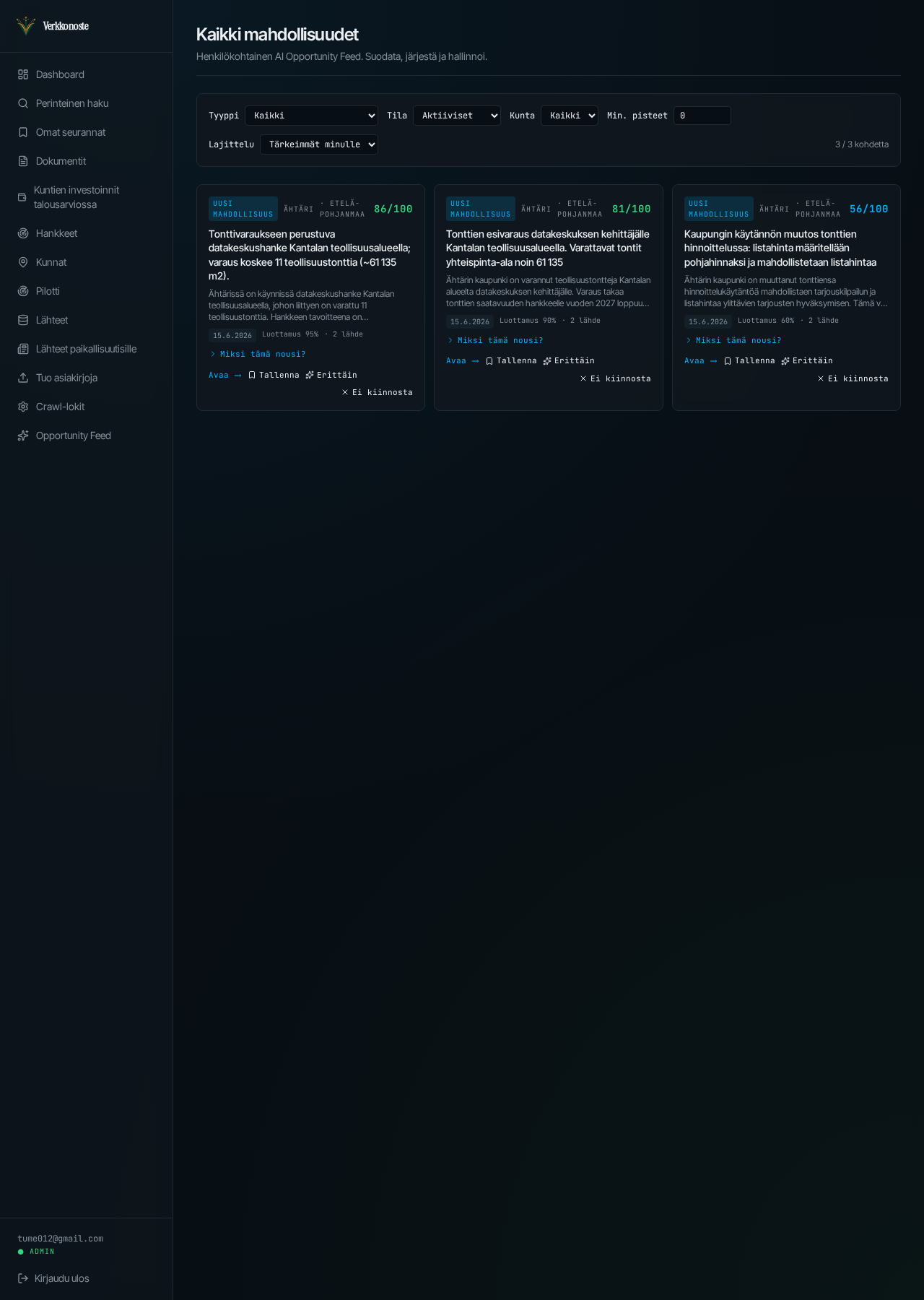Viewport: 924px width, 1300px height.
Task: Click the Opportunity Feed sparkle icon
Action: tap(23, 435)
